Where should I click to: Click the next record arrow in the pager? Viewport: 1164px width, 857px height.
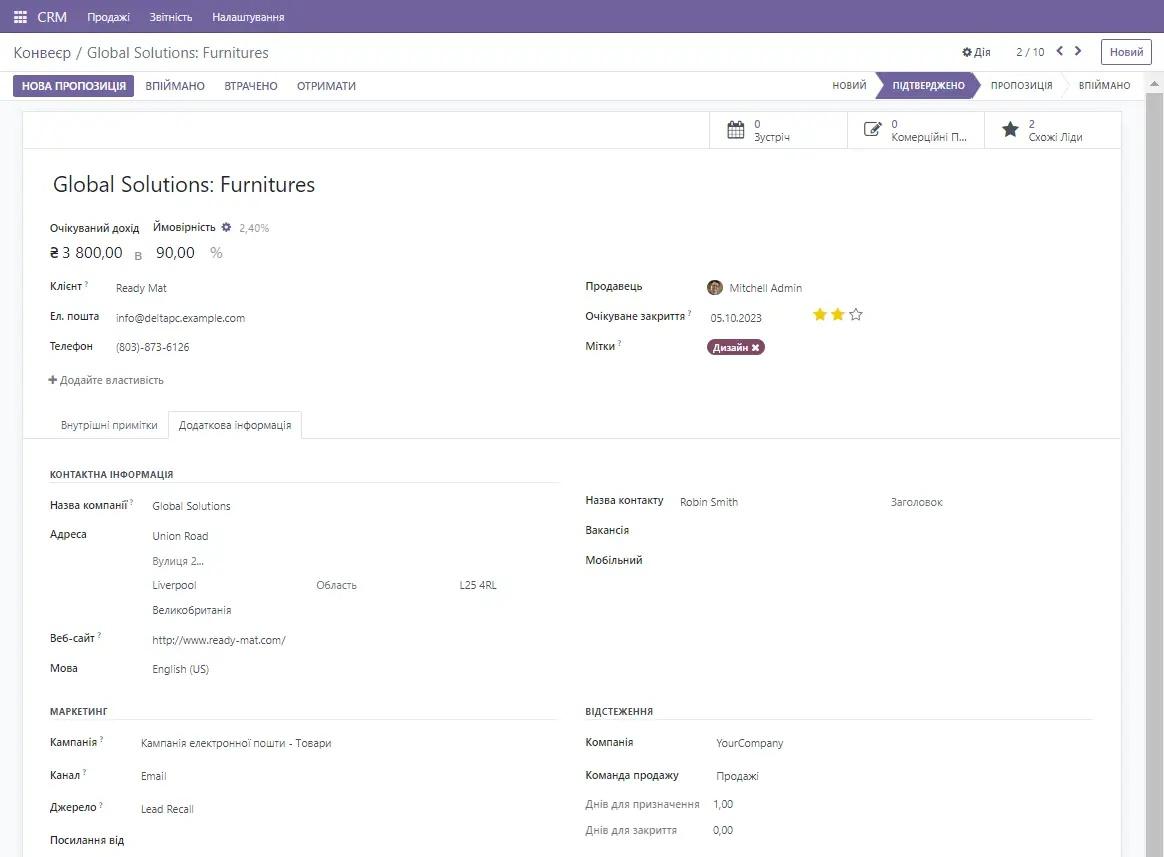tap(1077, 50)
